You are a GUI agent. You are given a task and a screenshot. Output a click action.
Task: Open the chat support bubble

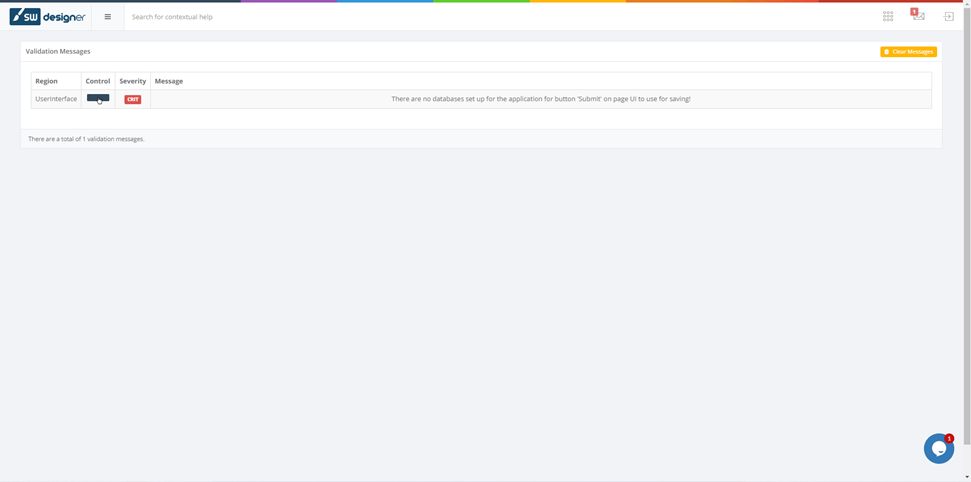[x=938, y=449]
